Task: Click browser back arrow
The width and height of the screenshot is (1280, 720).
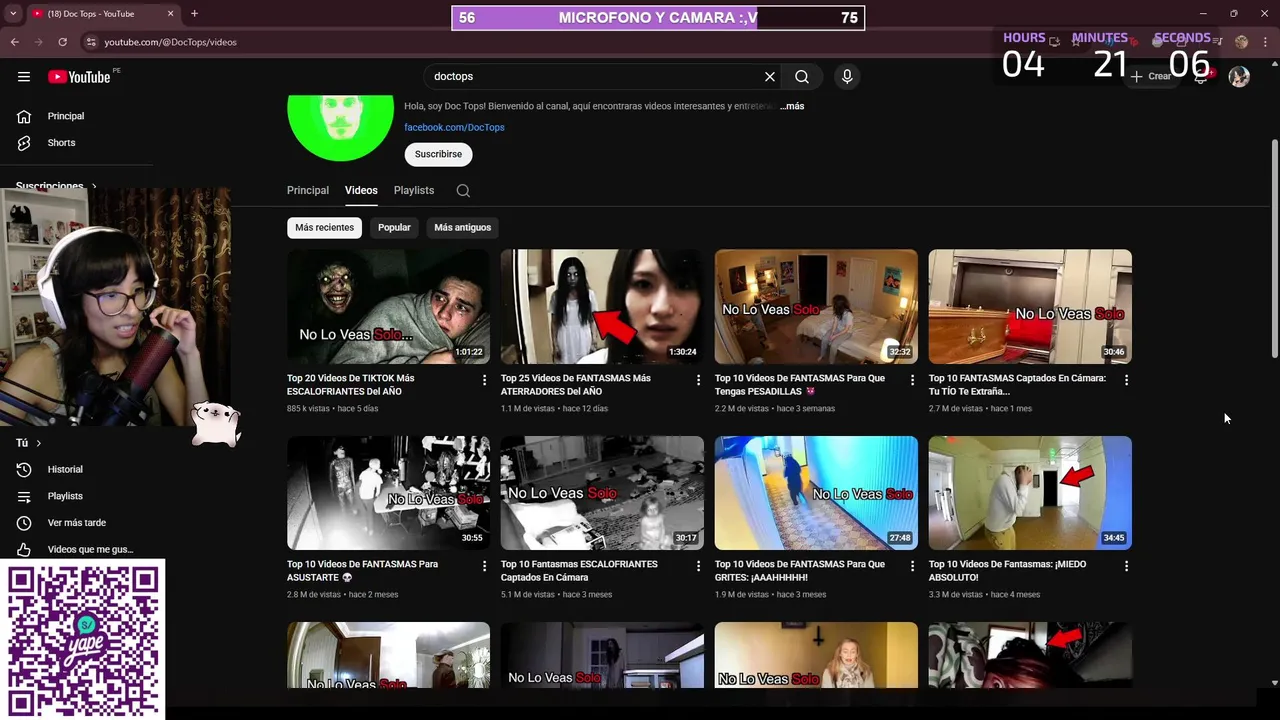Action: [x=14, y=42]
